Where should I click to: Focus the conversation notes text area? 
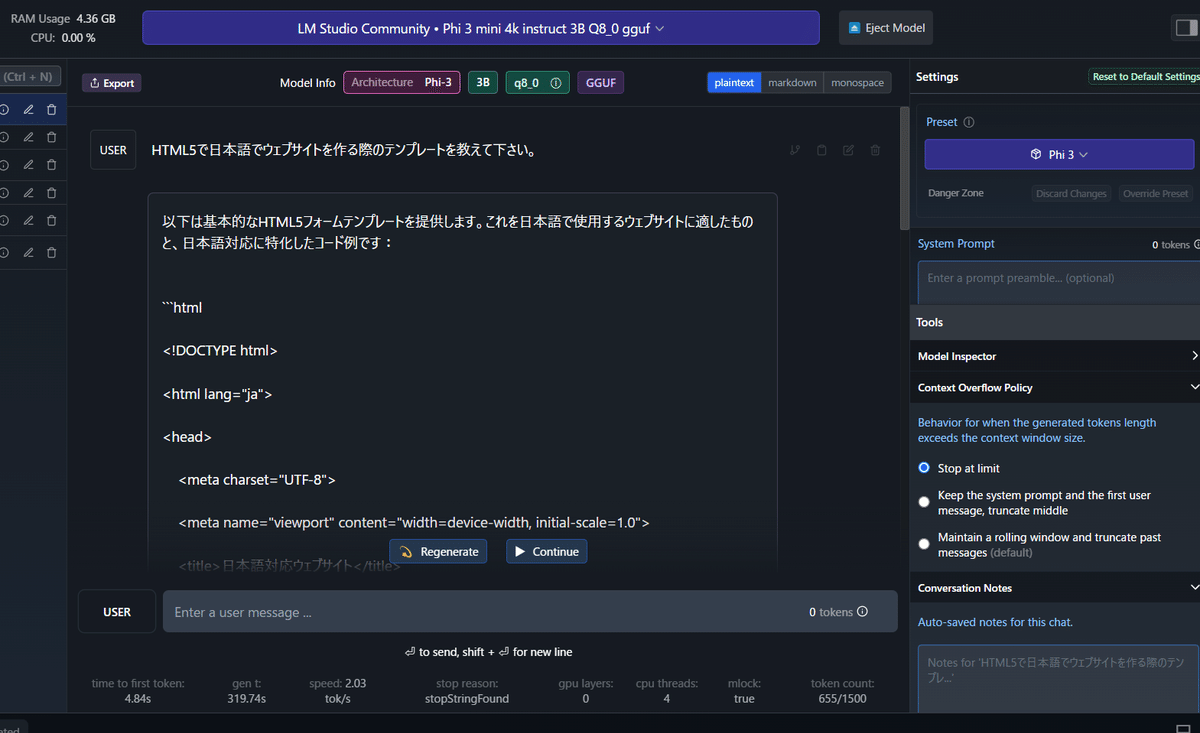pos(1057,679)
